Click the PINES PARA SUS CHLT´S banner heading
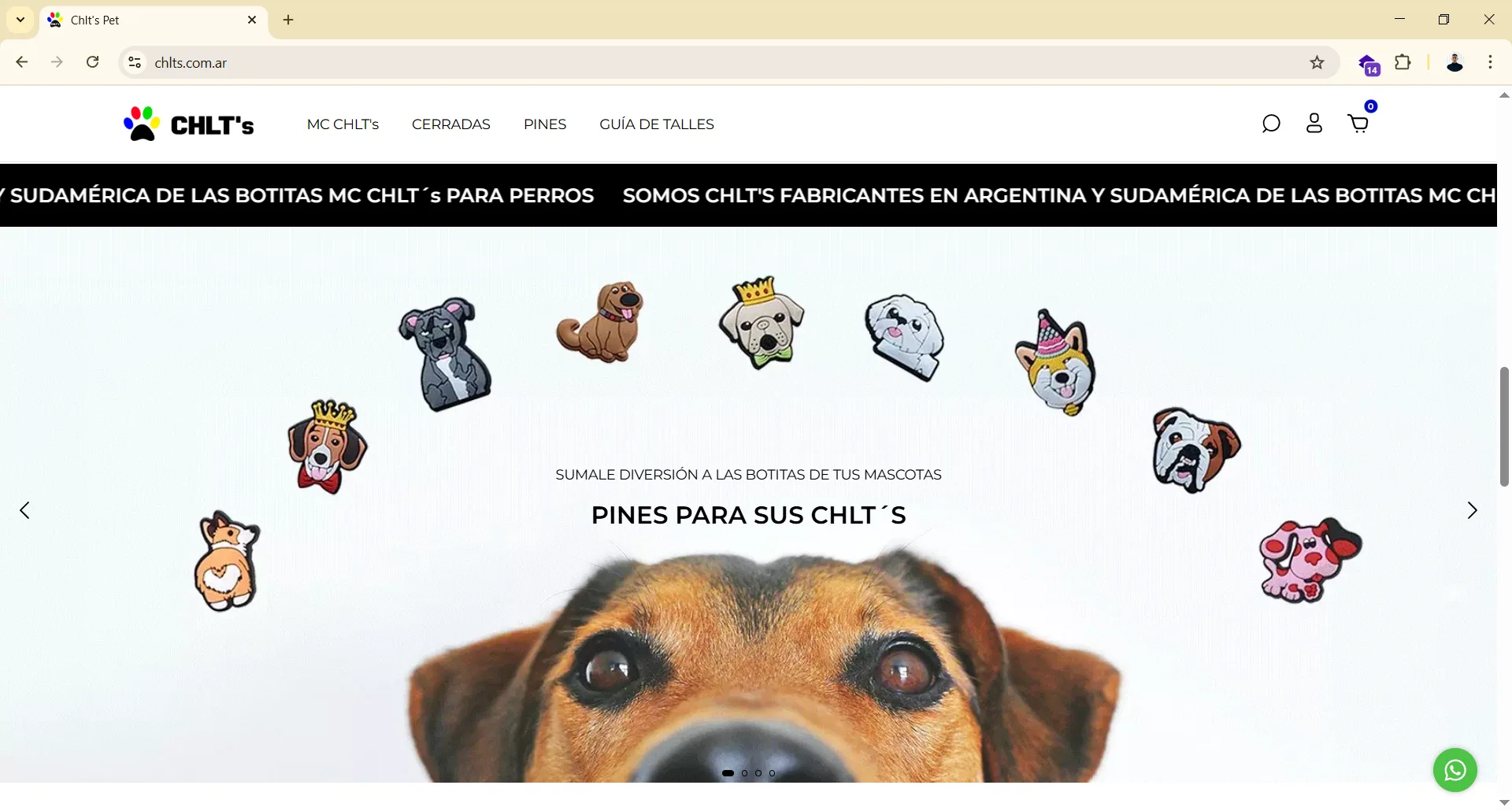1512x811 pixels. [x=748, y=515]
